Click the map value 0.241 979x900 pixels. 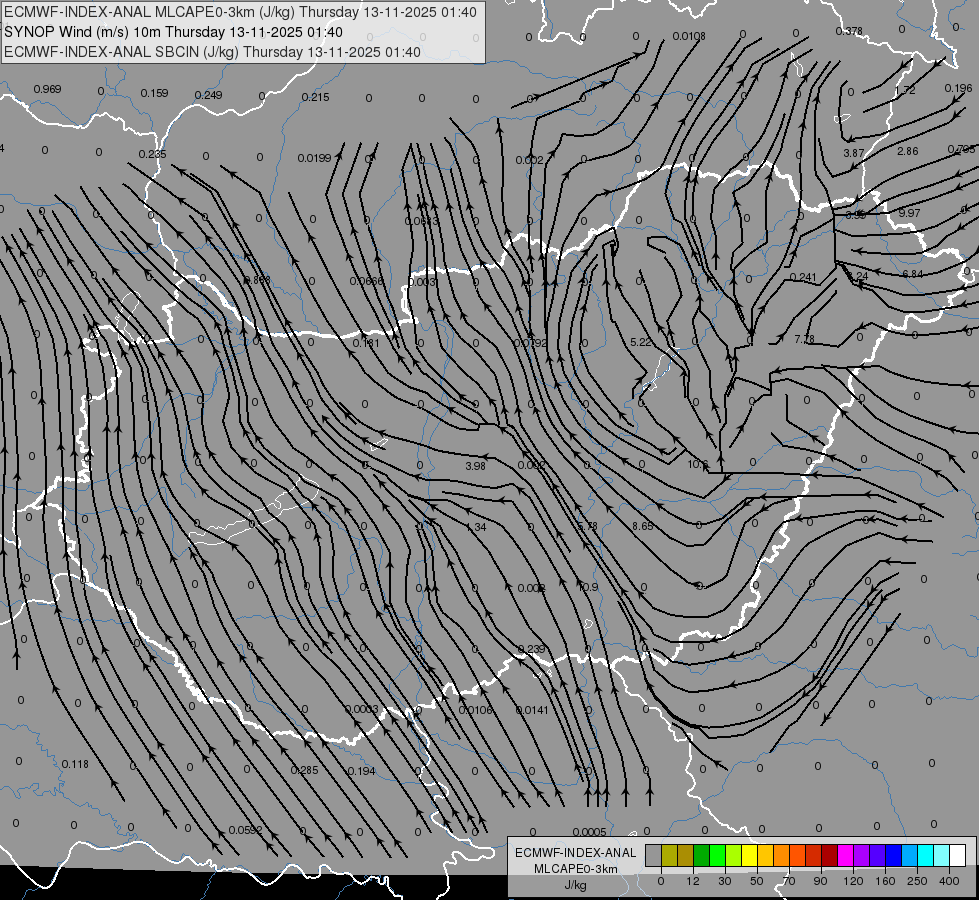pos(803,277)
